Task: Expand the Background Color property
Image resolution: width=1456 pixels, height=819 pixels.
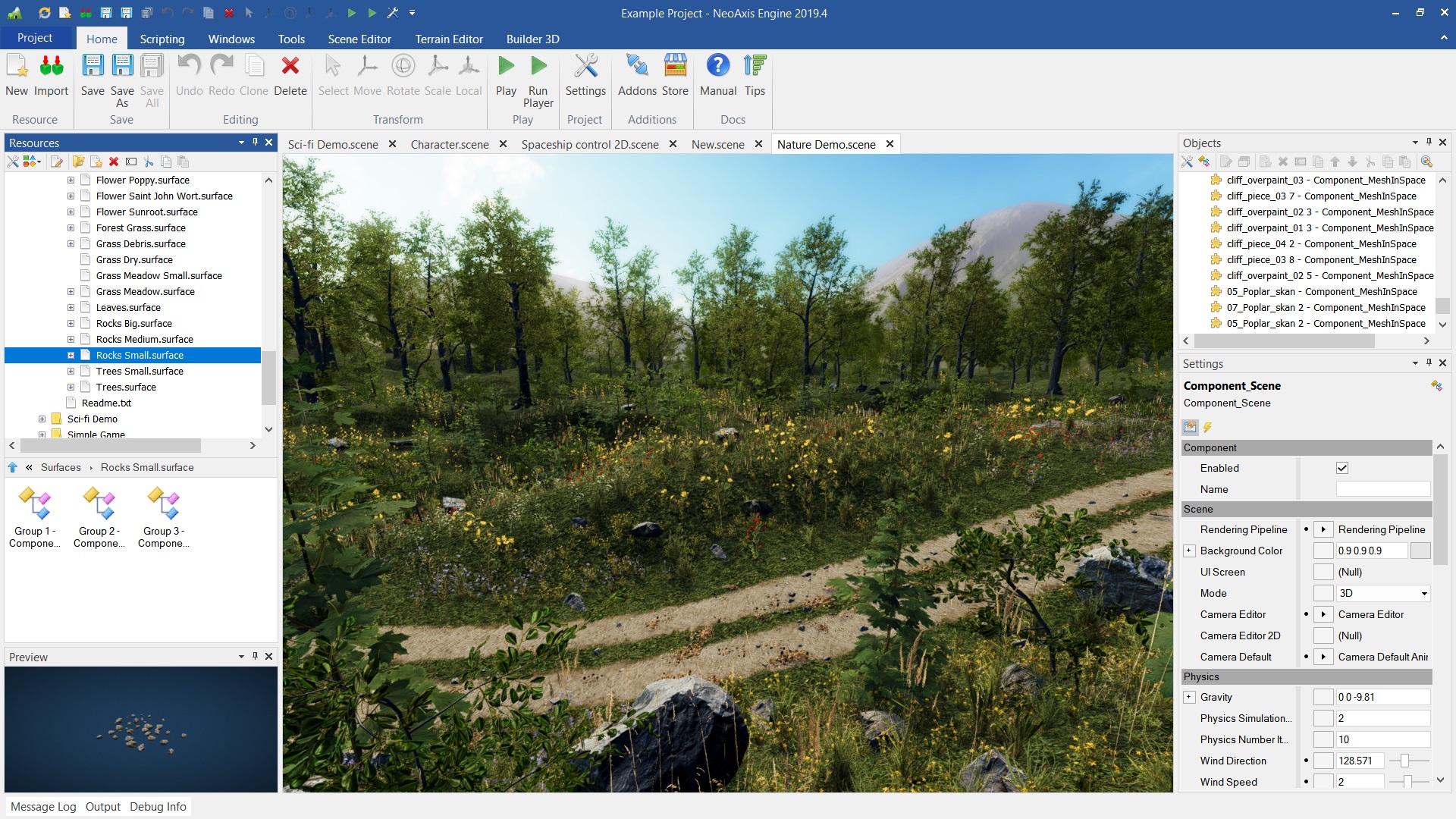Action: click(x=1189, y=551)
